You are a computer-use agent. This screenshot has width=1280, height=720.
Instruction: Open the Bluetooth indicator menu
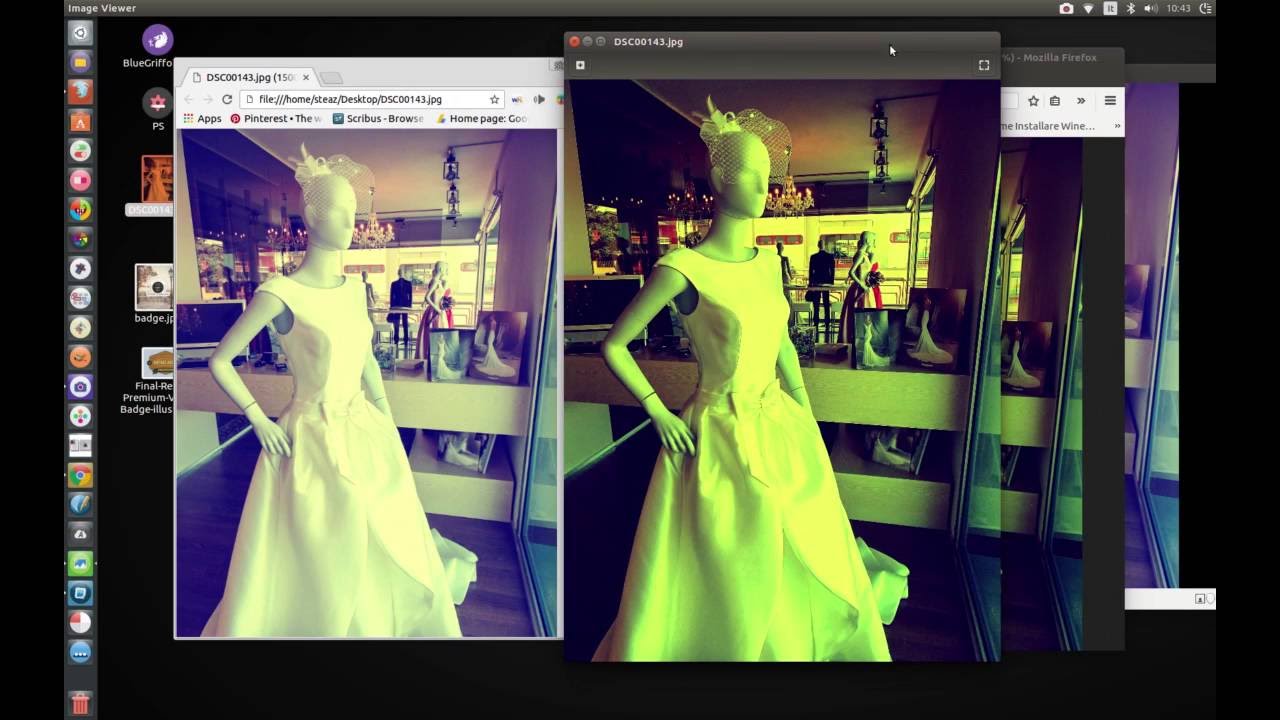(1131, 8)
